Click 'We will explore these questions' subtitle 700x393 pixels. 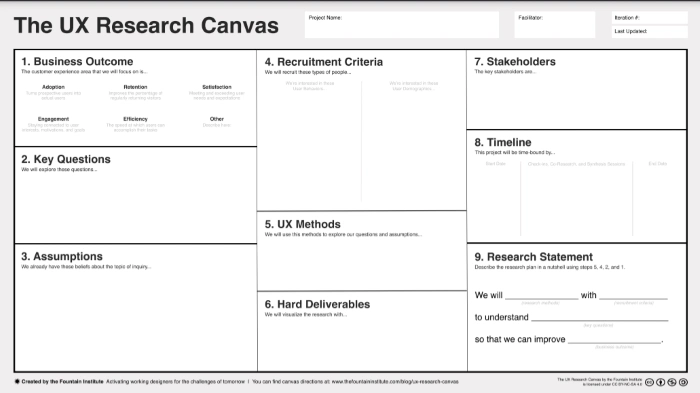tap(59, 170)
